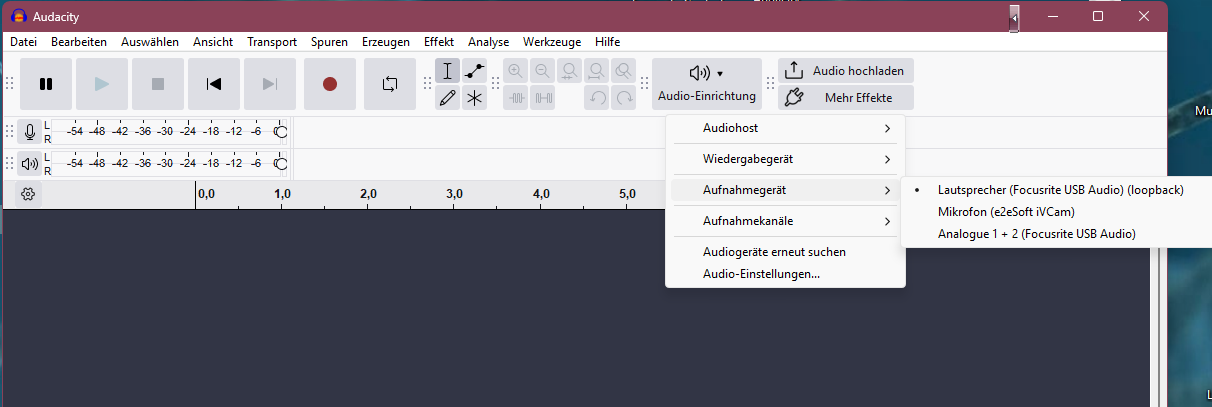Viewport: 1212px width, 407px height.
Task: Select the Draw pencil tool
Action: tap(448, 98)
